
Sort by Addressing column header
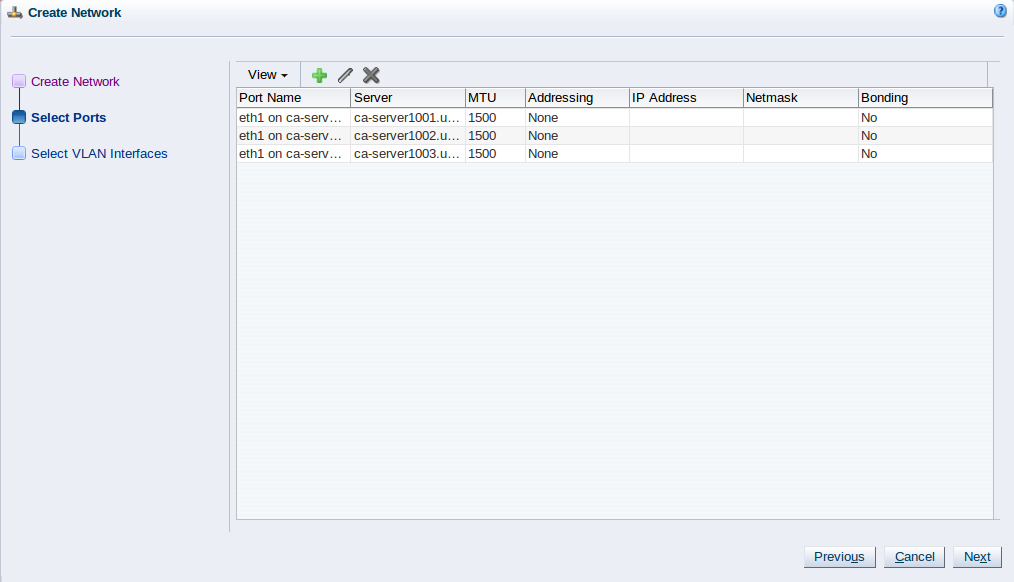click(577, 98)
